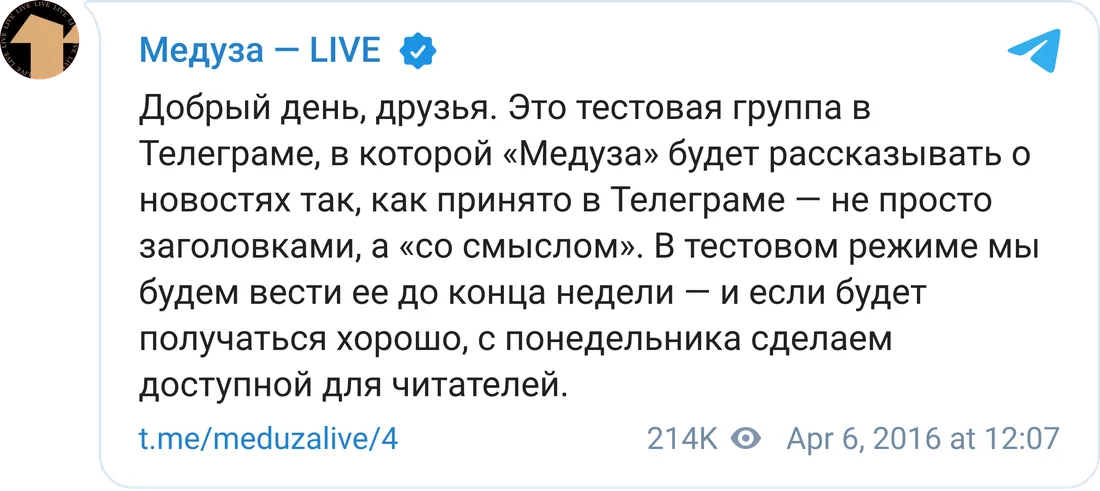Click the blue verified checkmark badge
This screenshot has height=491, width=1100.
pos(418,51)
